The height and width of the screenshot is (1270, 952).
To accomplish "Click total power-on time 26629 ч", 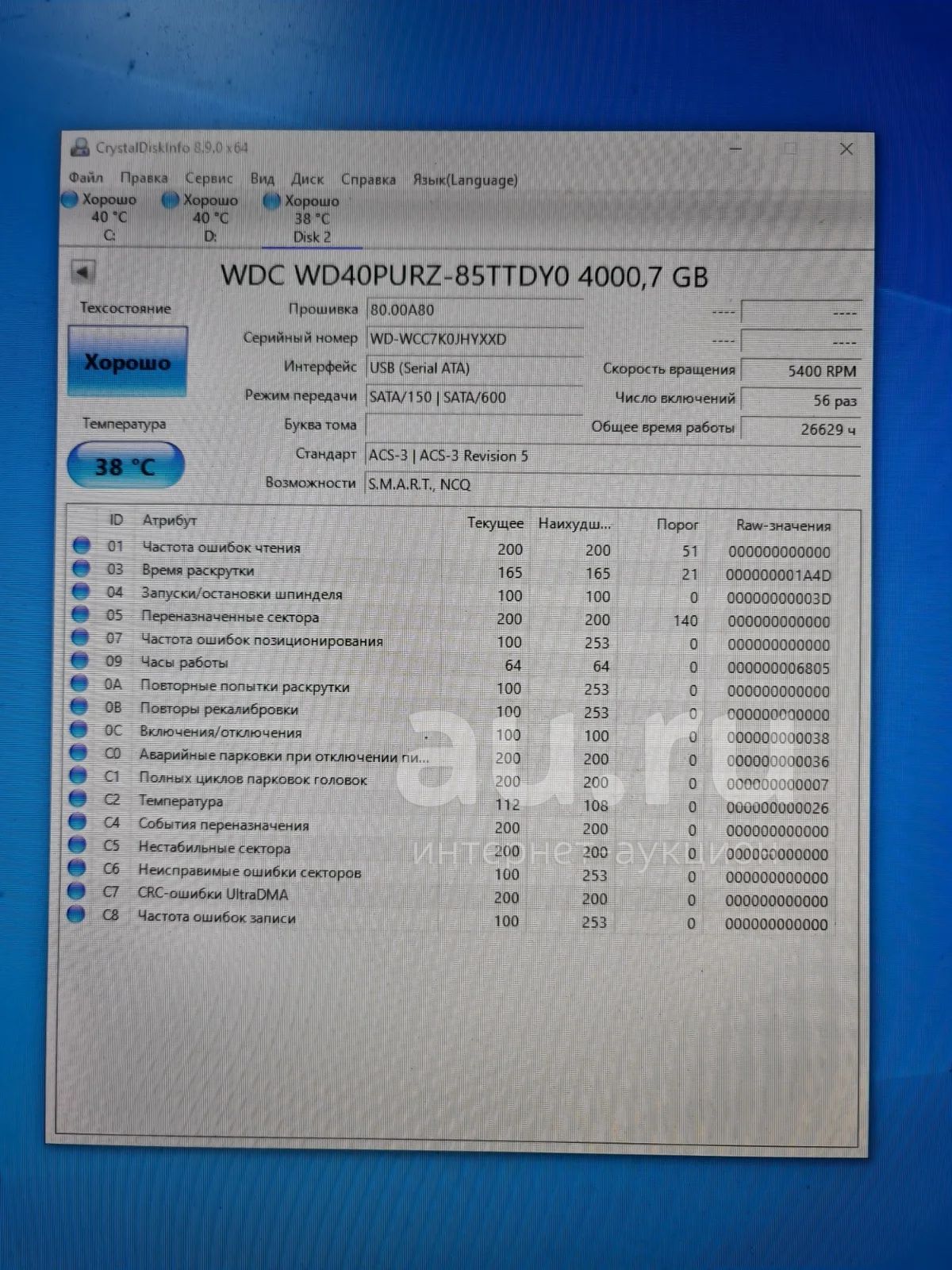I will pos(800,429).
